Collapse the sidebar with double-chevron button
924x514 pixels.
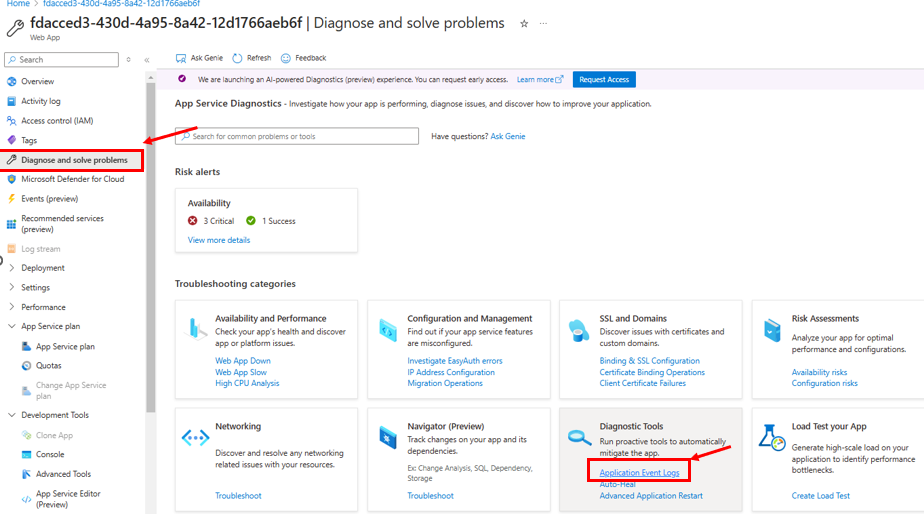click(x=147, y=60)
